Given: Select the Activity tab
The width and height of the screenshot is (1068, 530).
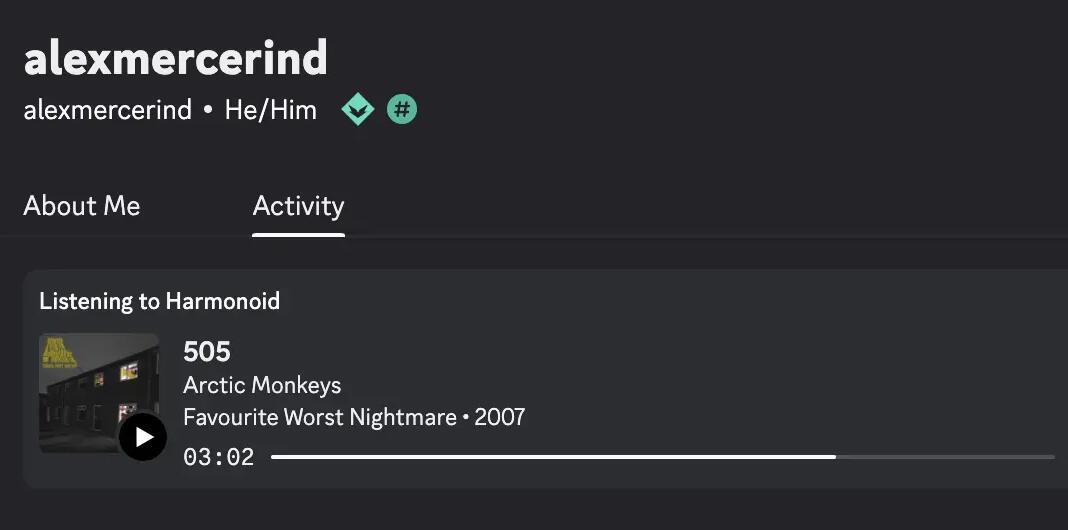Looking at the screenshot, I should tap(298, 206).
